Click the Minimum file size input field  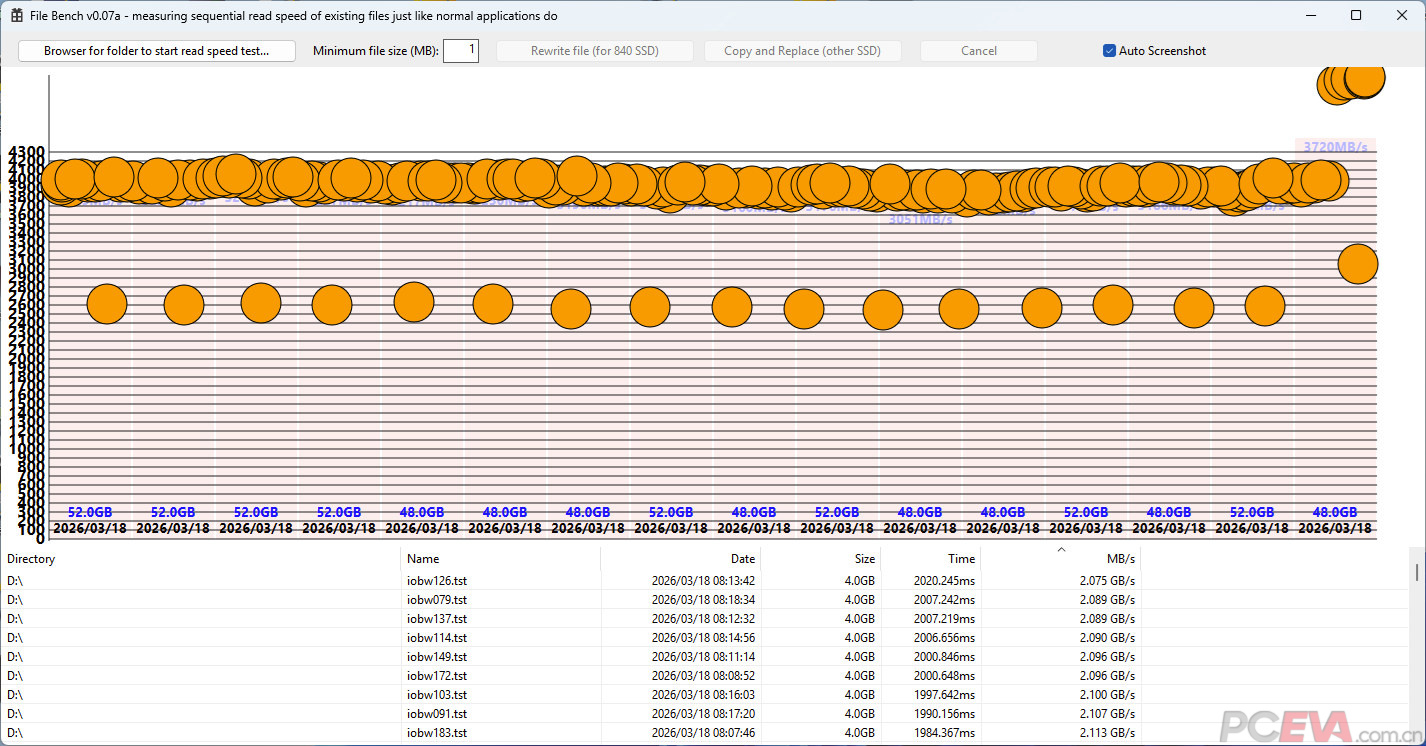coord(460,51)
